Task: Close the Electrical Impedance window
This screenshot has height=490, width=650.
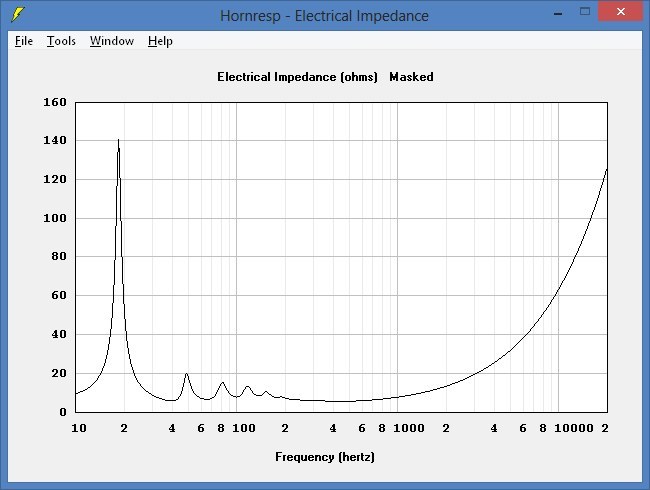Action: point(620,12)
